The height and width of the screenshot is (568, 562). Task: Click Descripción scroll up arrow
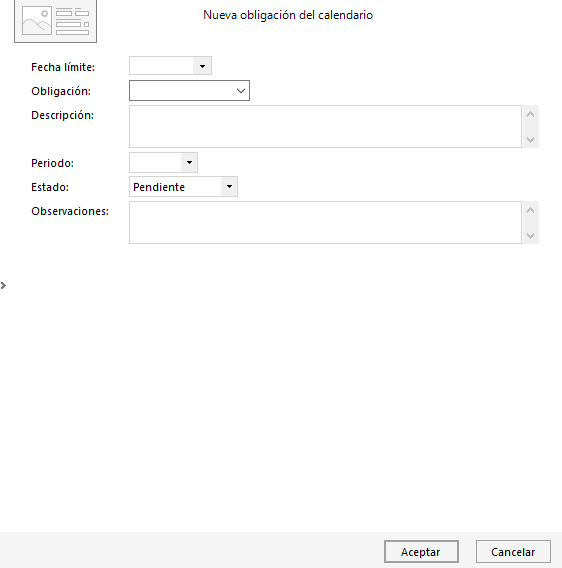coord(530,114)
